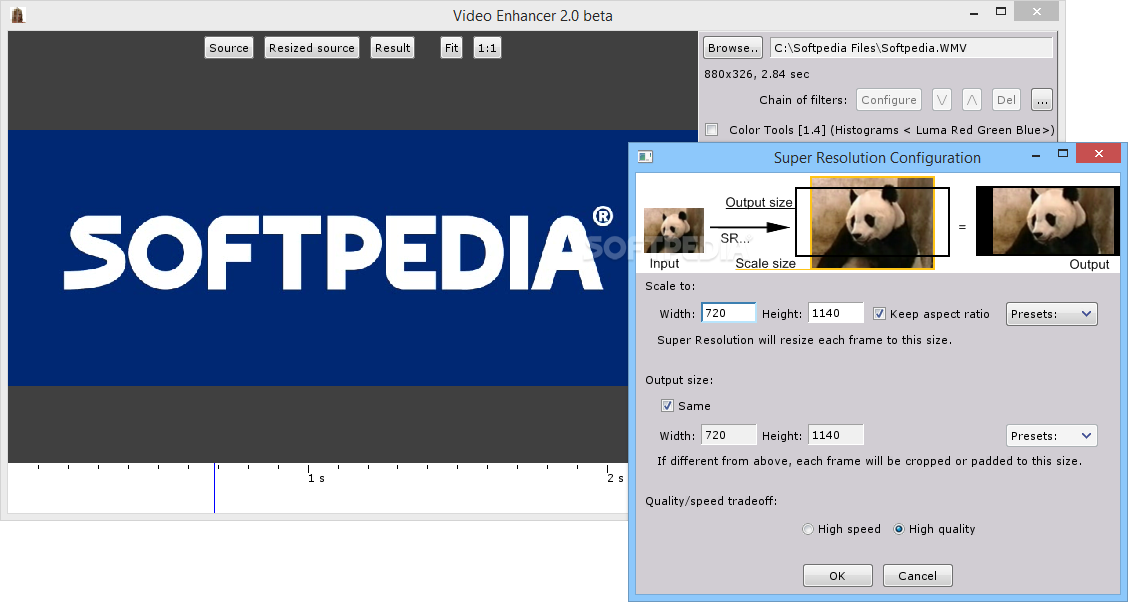Click the blue playhead on timeline

214,488
